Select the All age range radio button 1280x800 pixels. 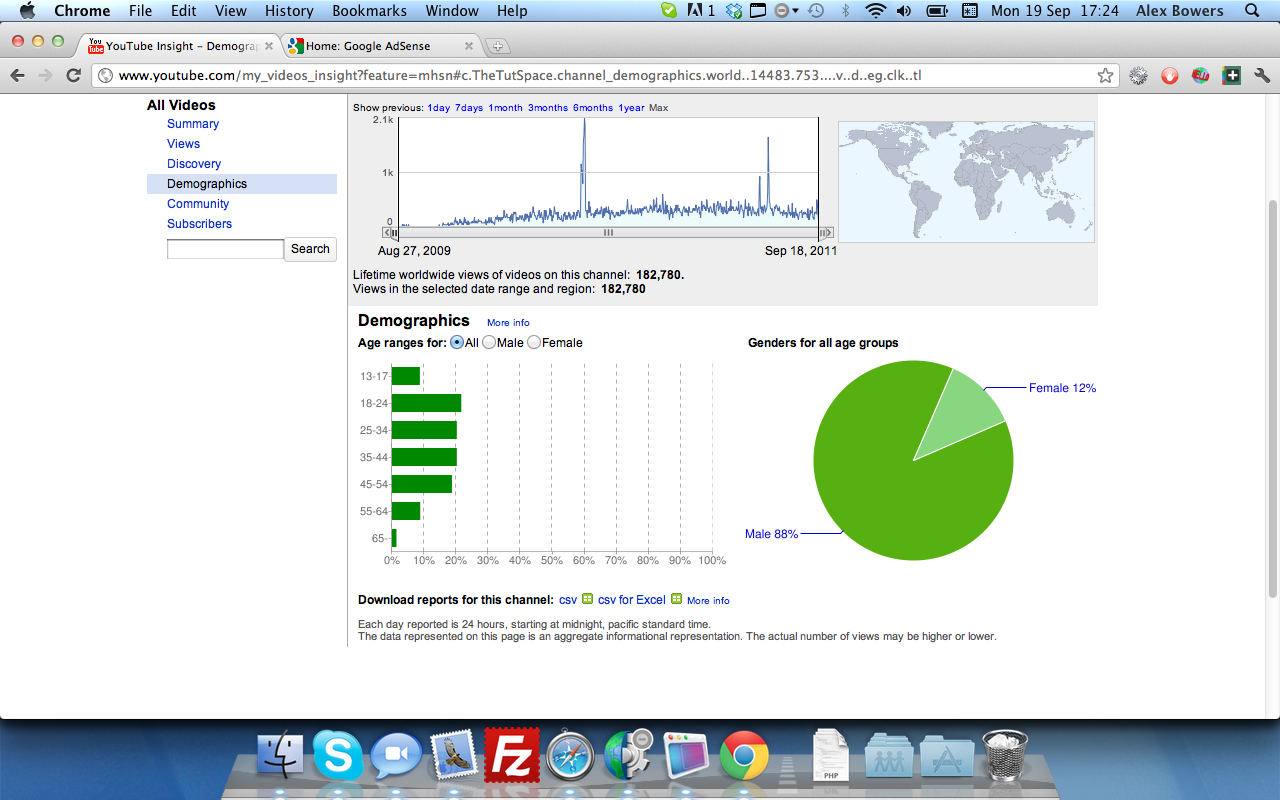coord(457,343)
